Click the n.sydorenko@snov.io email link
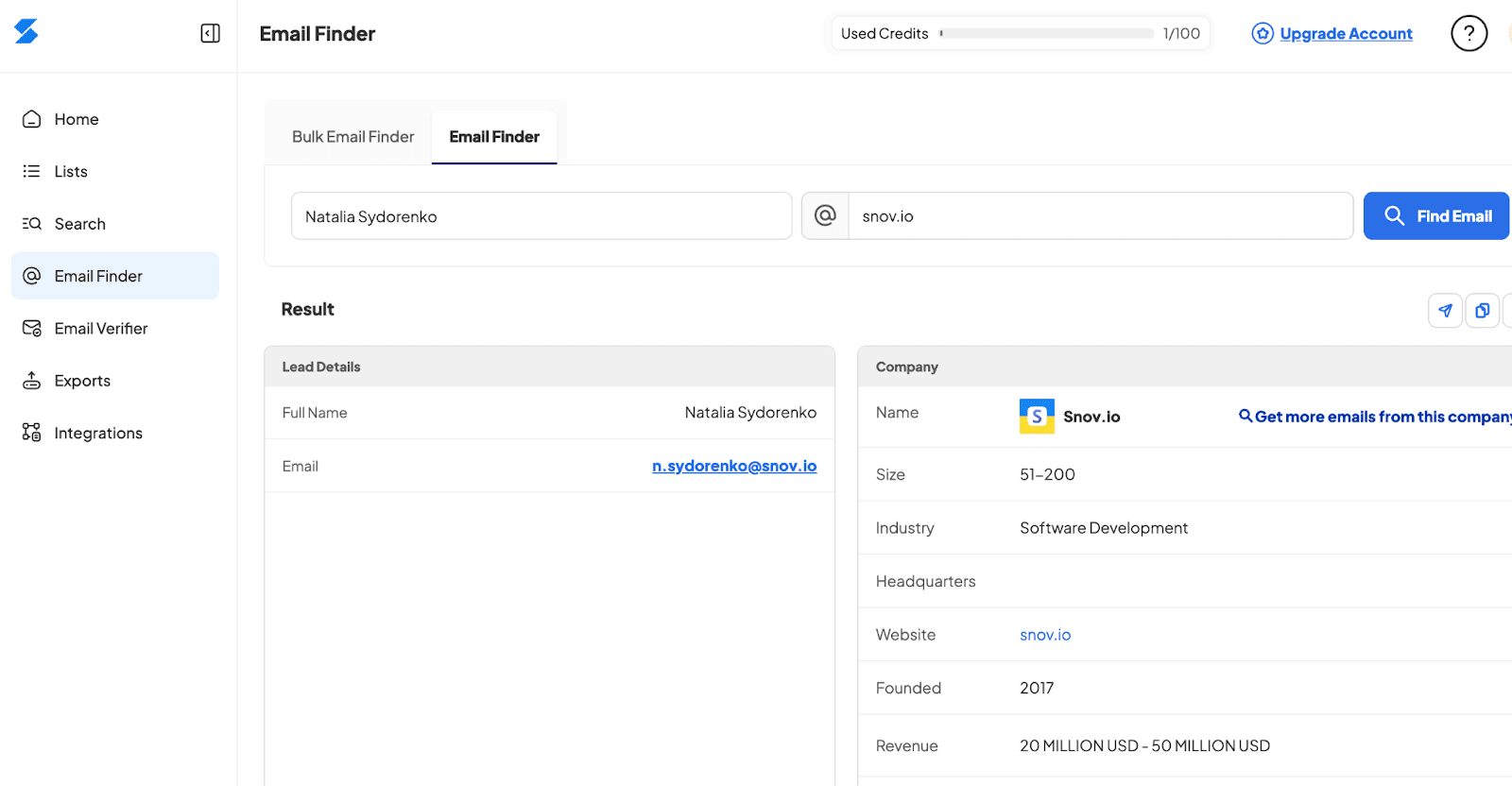 click(x=733, y=466)
